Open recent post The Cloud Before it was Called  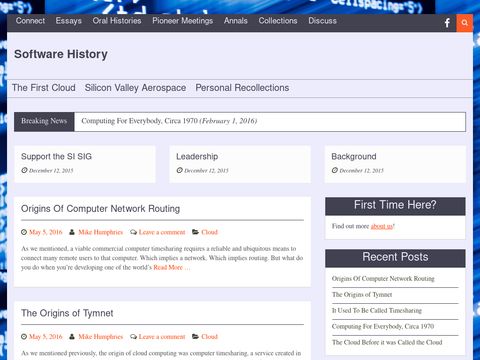[x=387, y=342]
